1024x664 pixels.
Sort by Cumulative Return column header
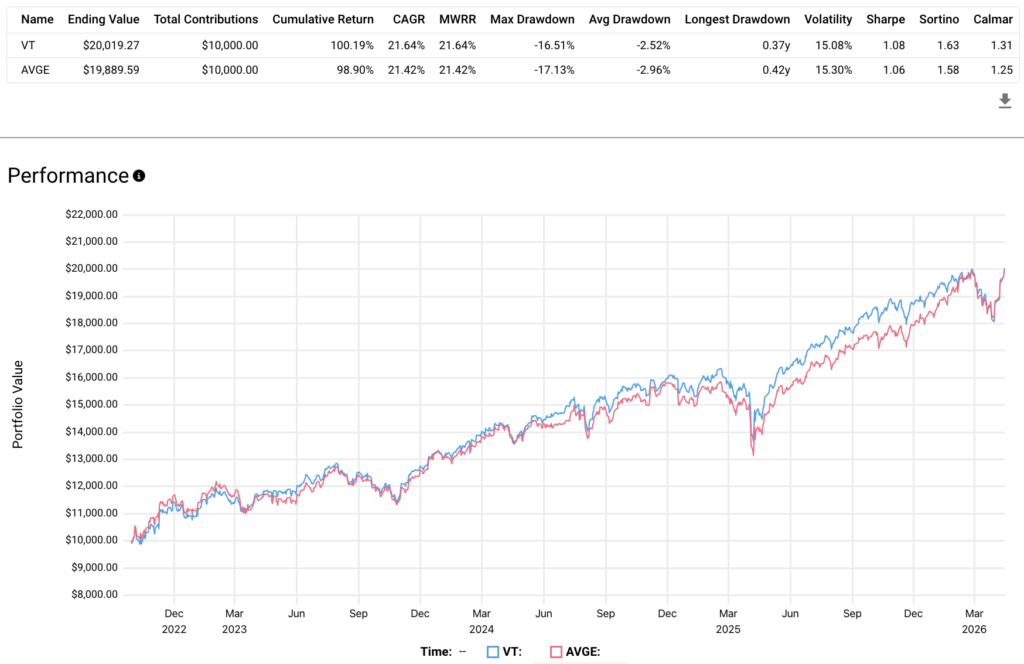323,20
